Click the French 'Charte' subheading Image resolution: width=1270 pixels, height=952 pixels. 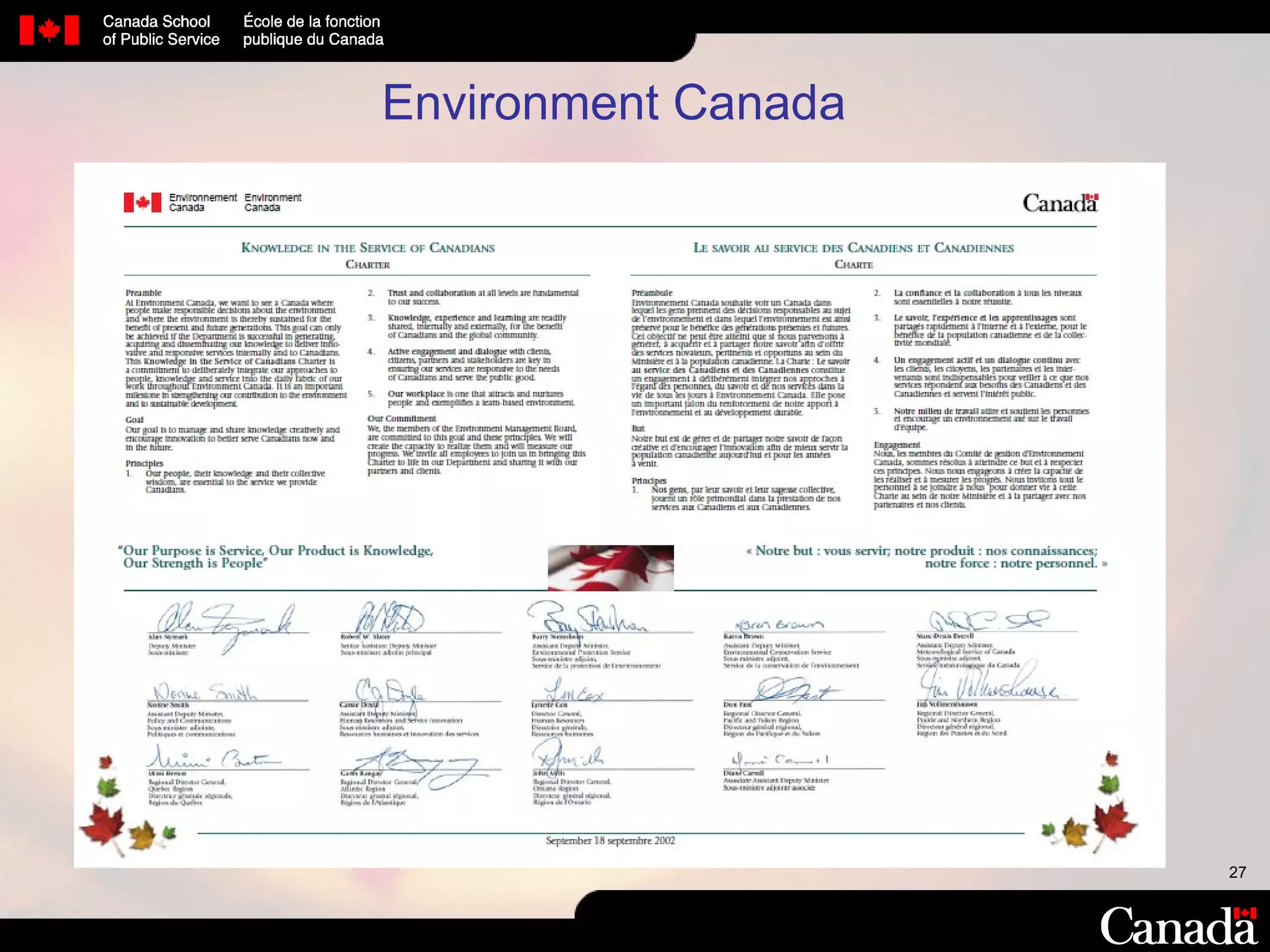853,265
